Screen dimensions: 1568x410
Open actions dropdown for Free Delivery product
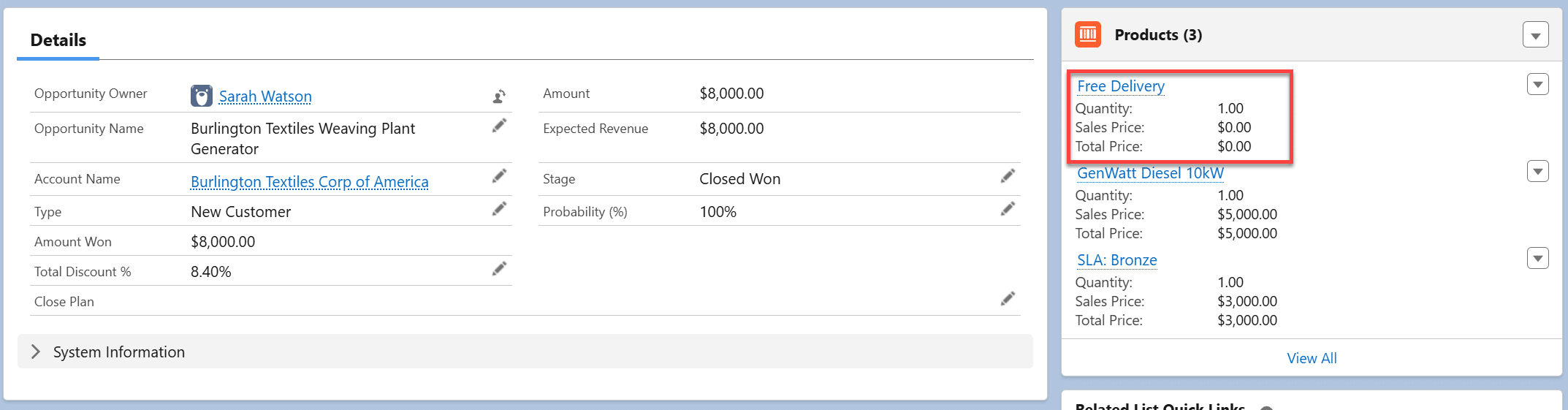1537,85
